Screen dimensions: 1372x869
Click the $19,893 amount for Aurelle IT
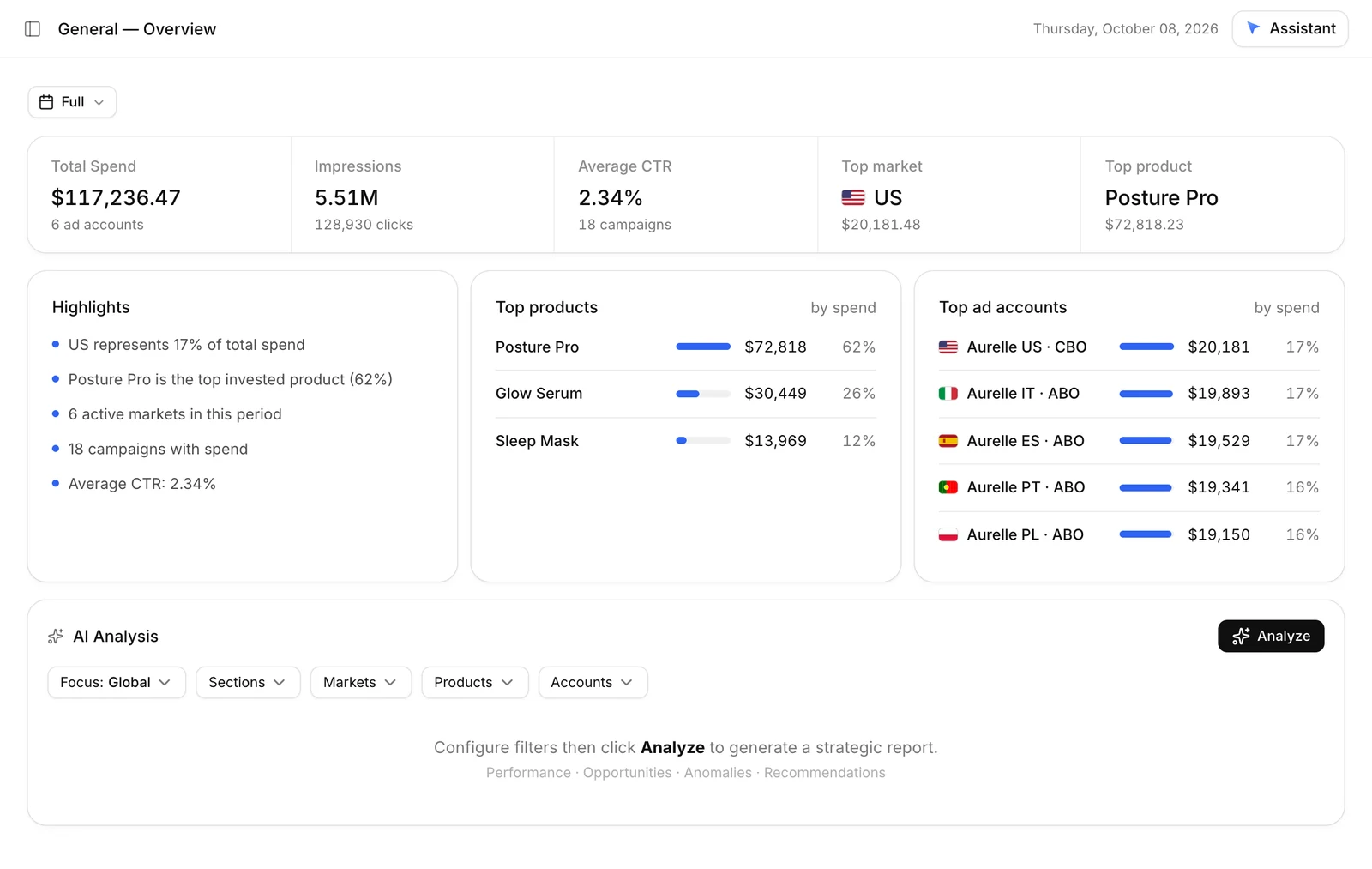(x=1219, y=394)
